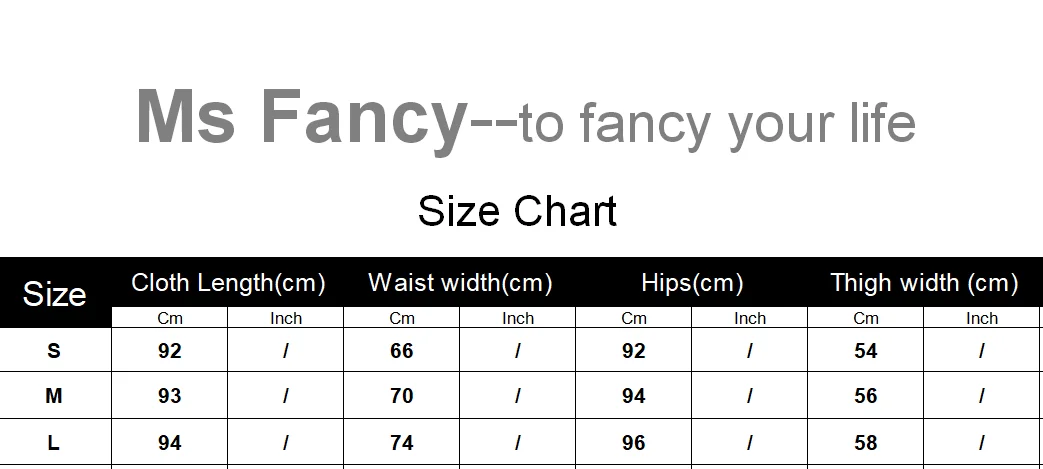Click the Waist width(cm) column header

[460, 283]
